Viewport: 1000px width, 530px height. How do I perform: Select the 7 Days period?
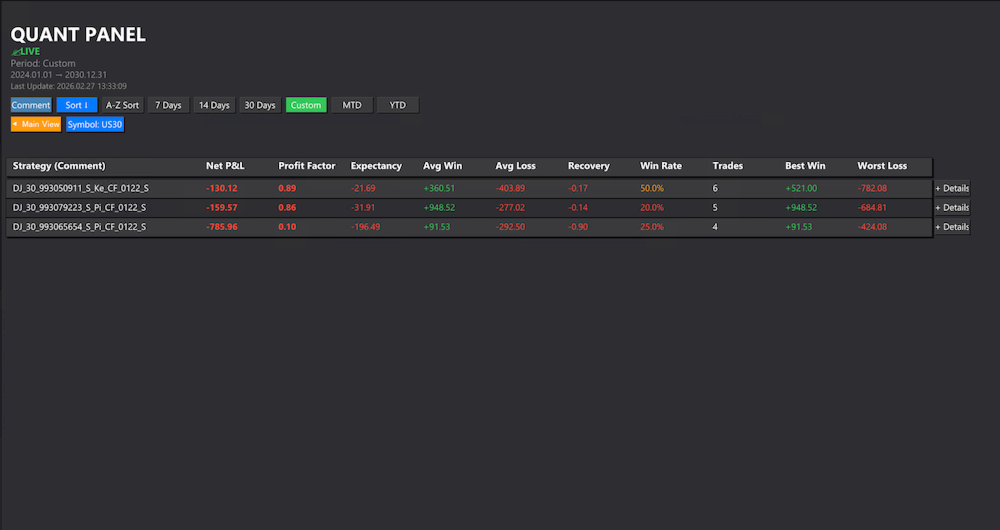(x=168, y=105)
